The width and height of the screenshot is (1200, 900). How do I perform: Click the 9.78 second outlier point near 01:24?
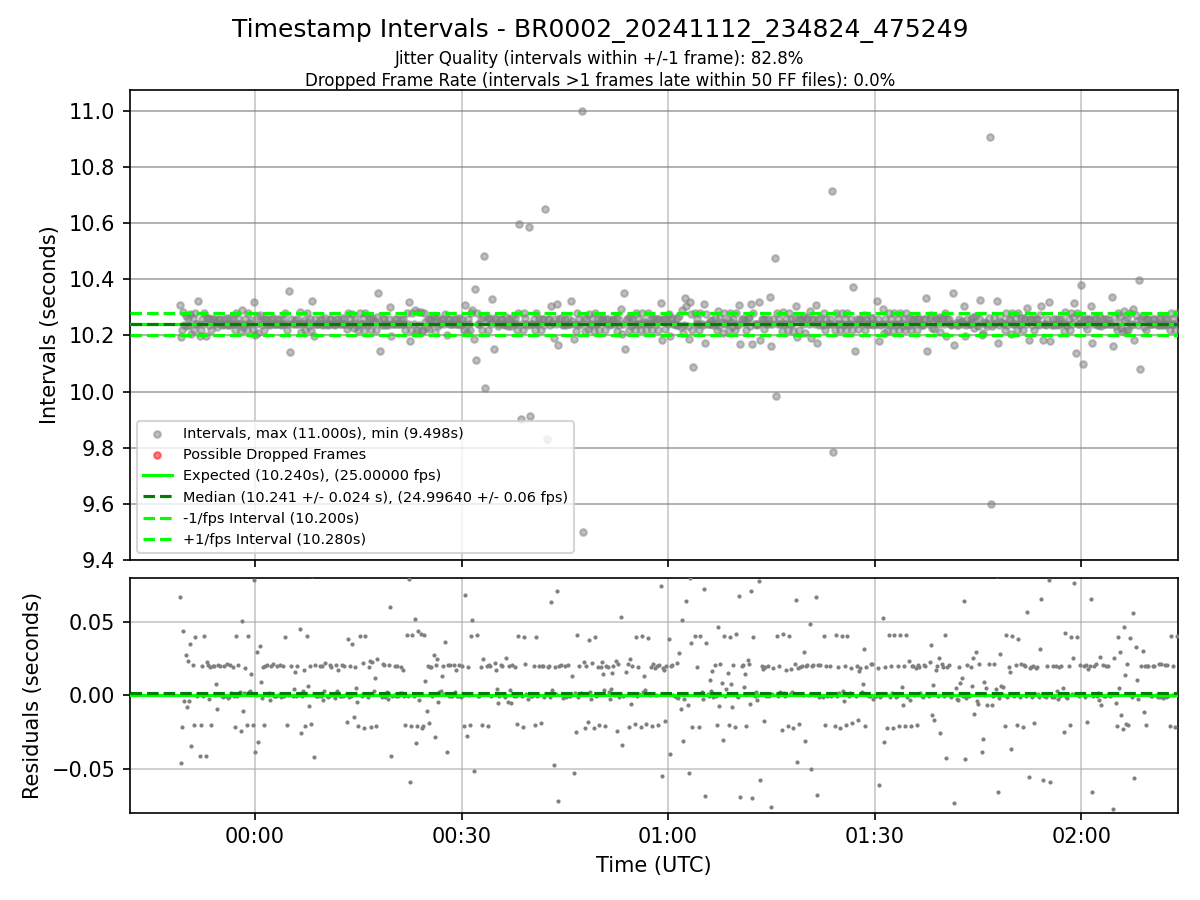coord(833,452)
